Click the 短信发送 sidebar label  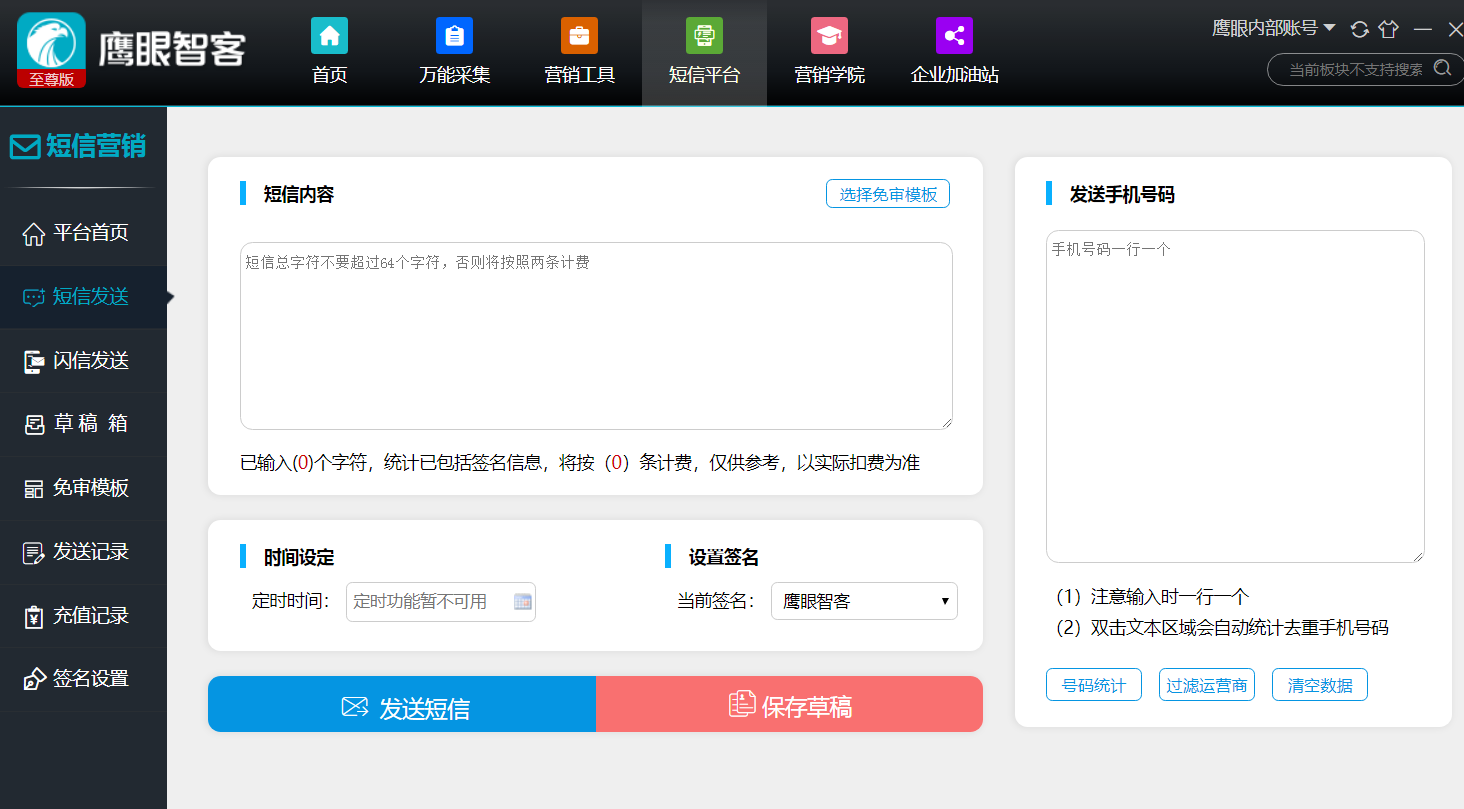pos(91,297)
